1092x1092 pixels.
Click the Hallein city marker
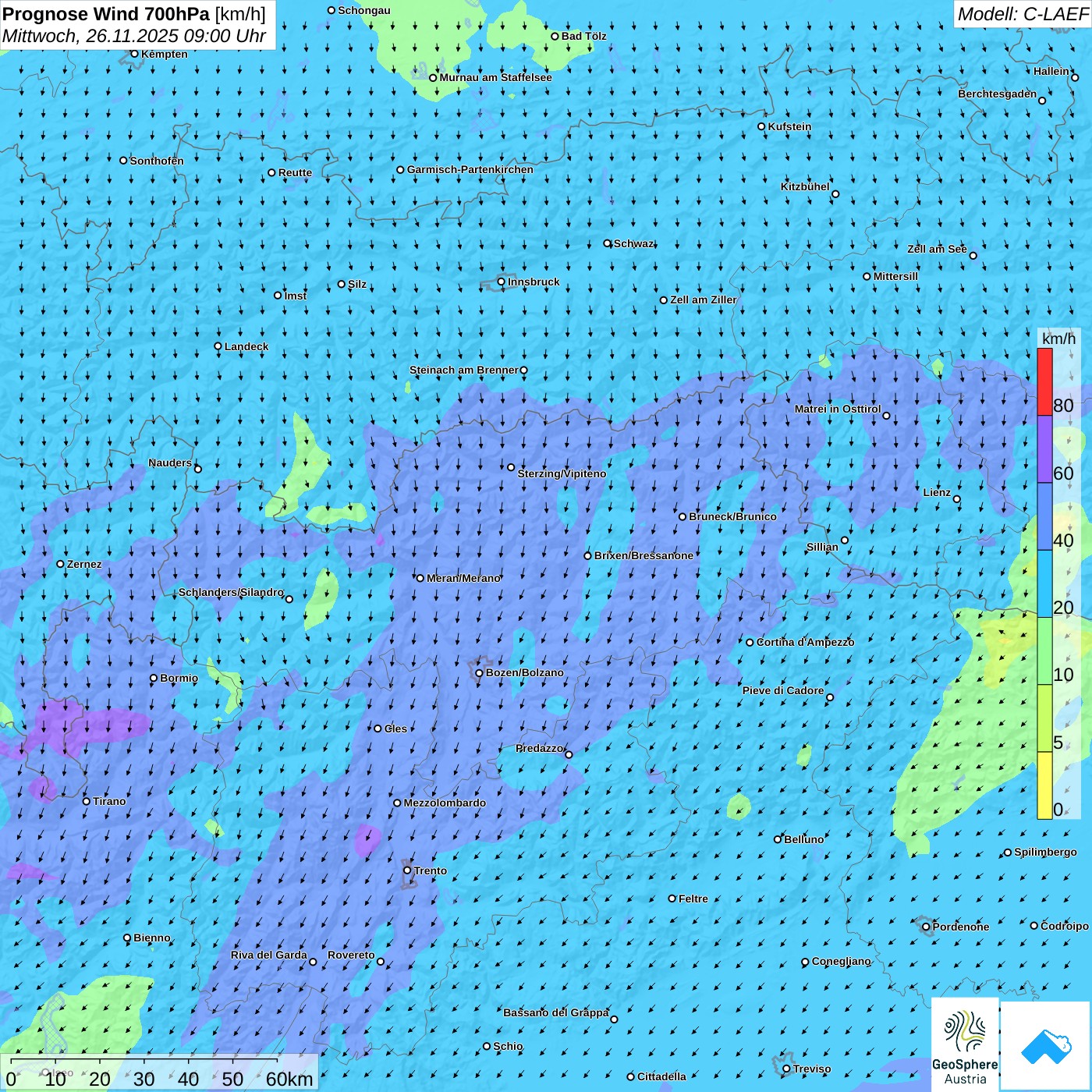coord(1075,77)
